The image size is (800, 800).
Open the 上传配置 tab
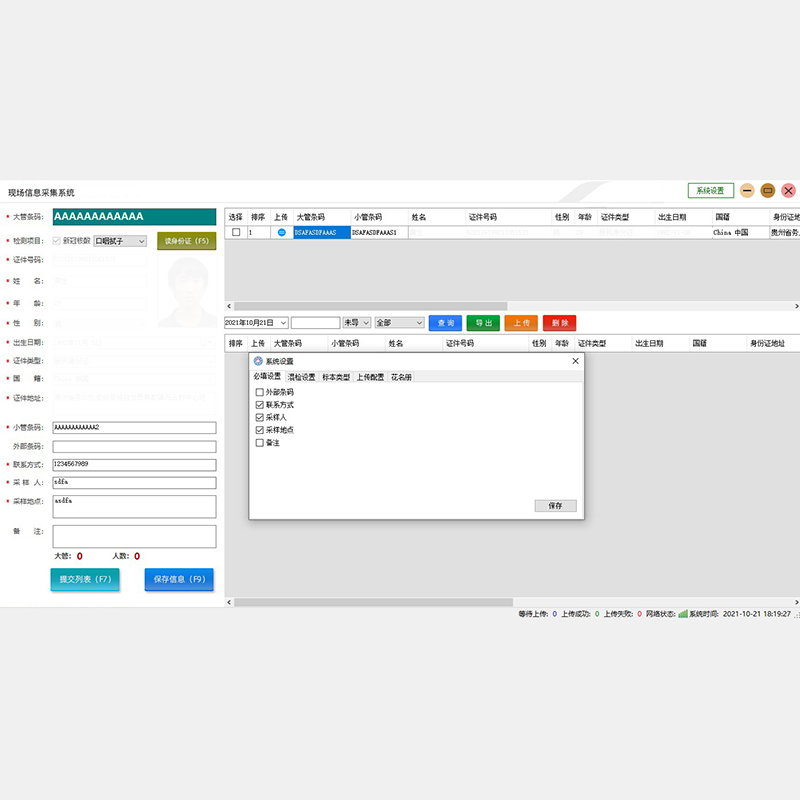pos(370,377)
